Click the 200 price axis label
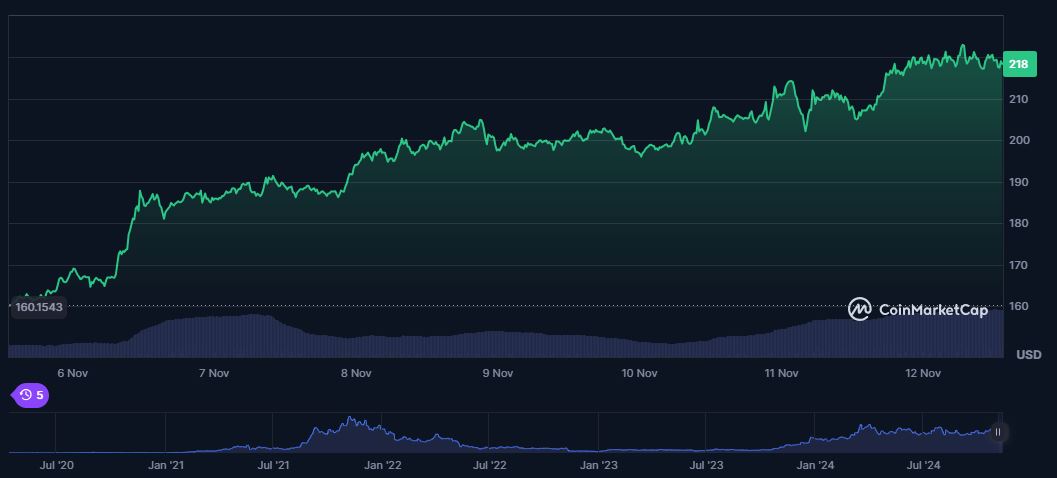 coord(1018,140)
